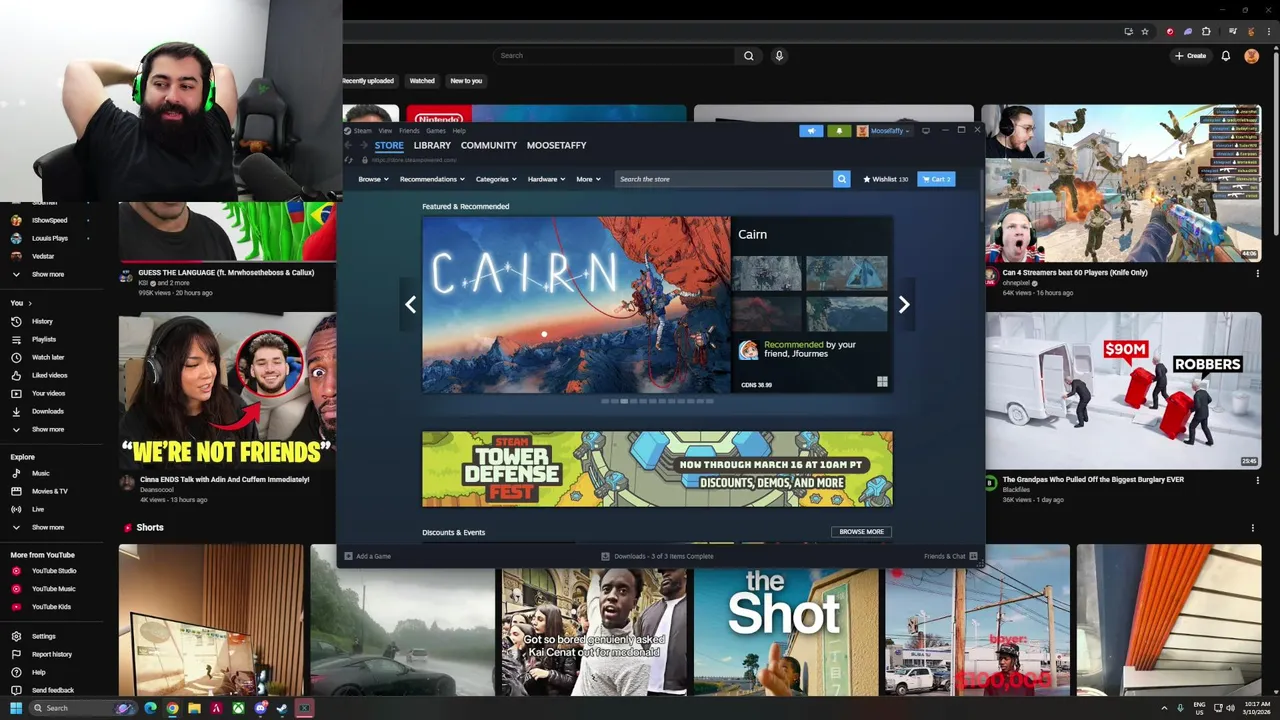
Task: Expand Steam Recommendations dropdown
Action: click(432, 179)
